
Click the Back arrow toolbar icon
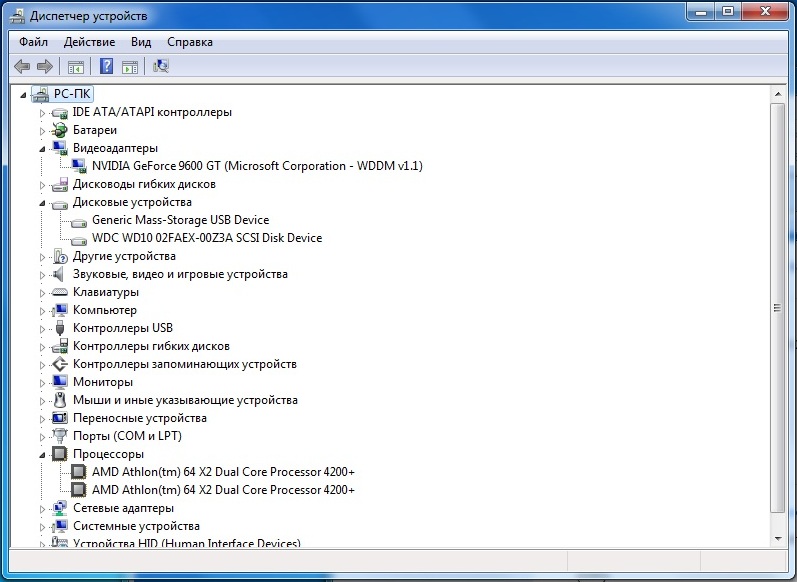point(22,66)
